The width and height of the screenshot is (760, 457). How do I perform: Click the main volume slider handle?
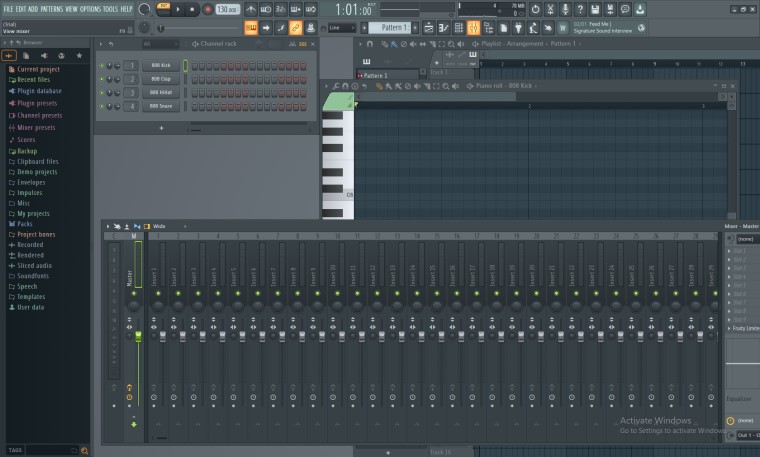(160, 28)
